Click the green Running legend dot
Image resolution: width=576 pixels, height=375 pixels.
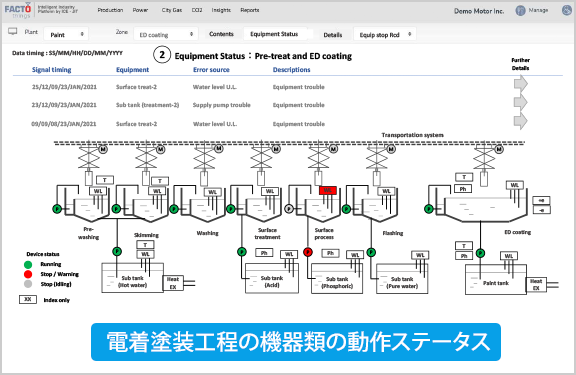(28, 264)
